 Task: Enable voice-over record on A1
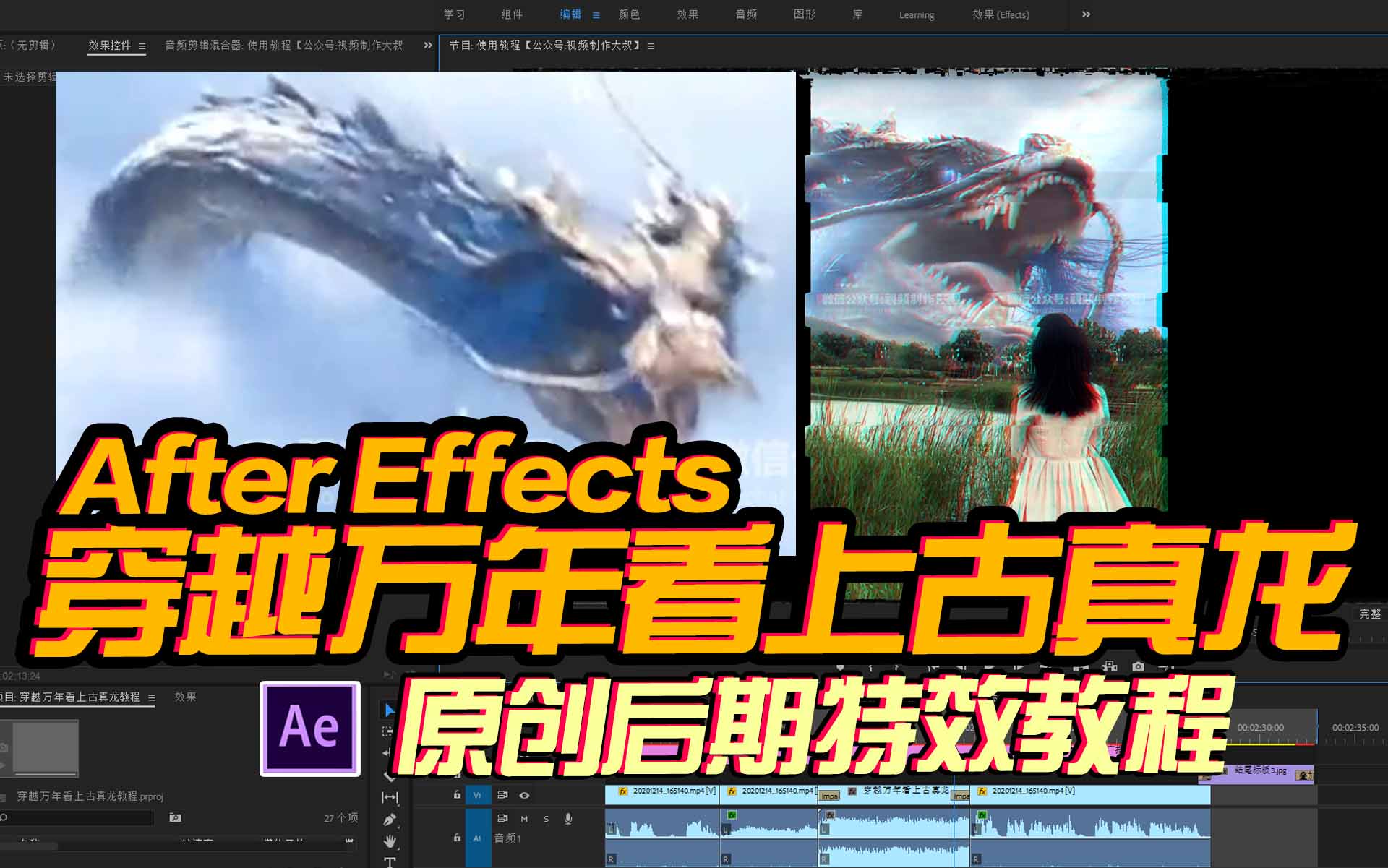coord(568,818)
